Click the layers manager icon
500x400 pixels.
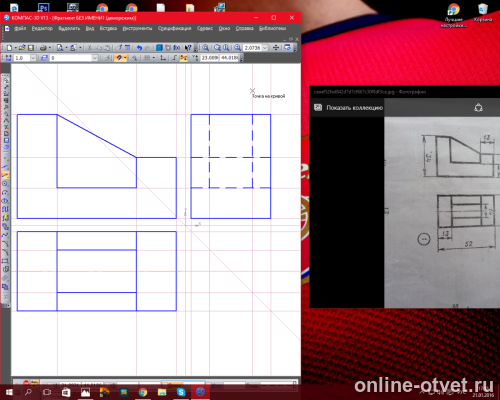coord(44,58)
